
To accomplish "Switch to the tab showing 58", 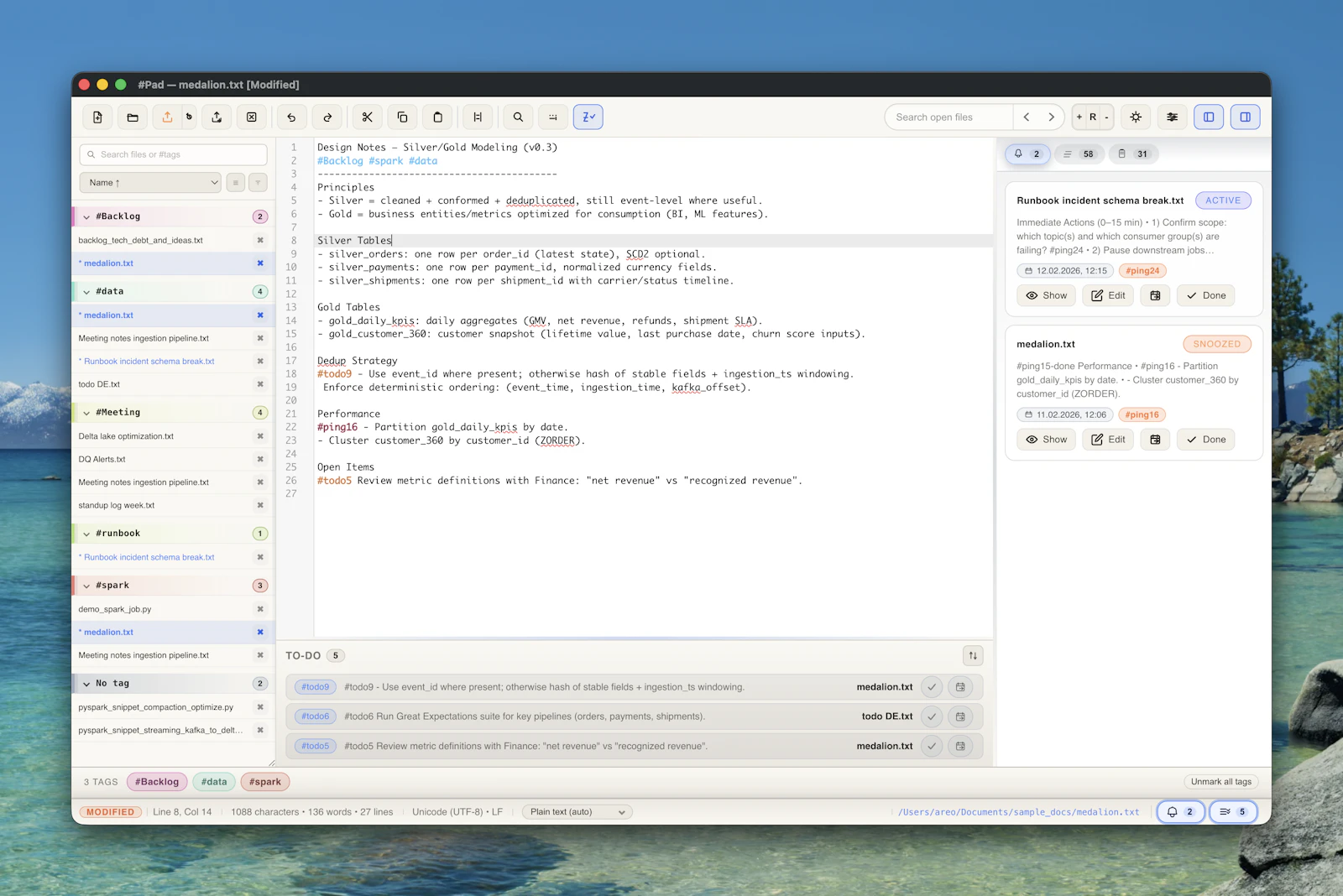I will [1079, 154].
